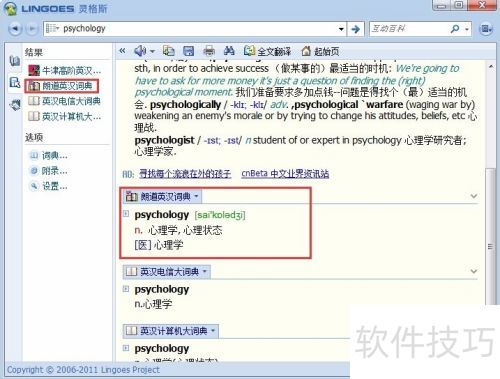The image size is (500, 379).
Task: Click the Lingoes parrot logo in the title bar
Action: [x=10, y=8]
